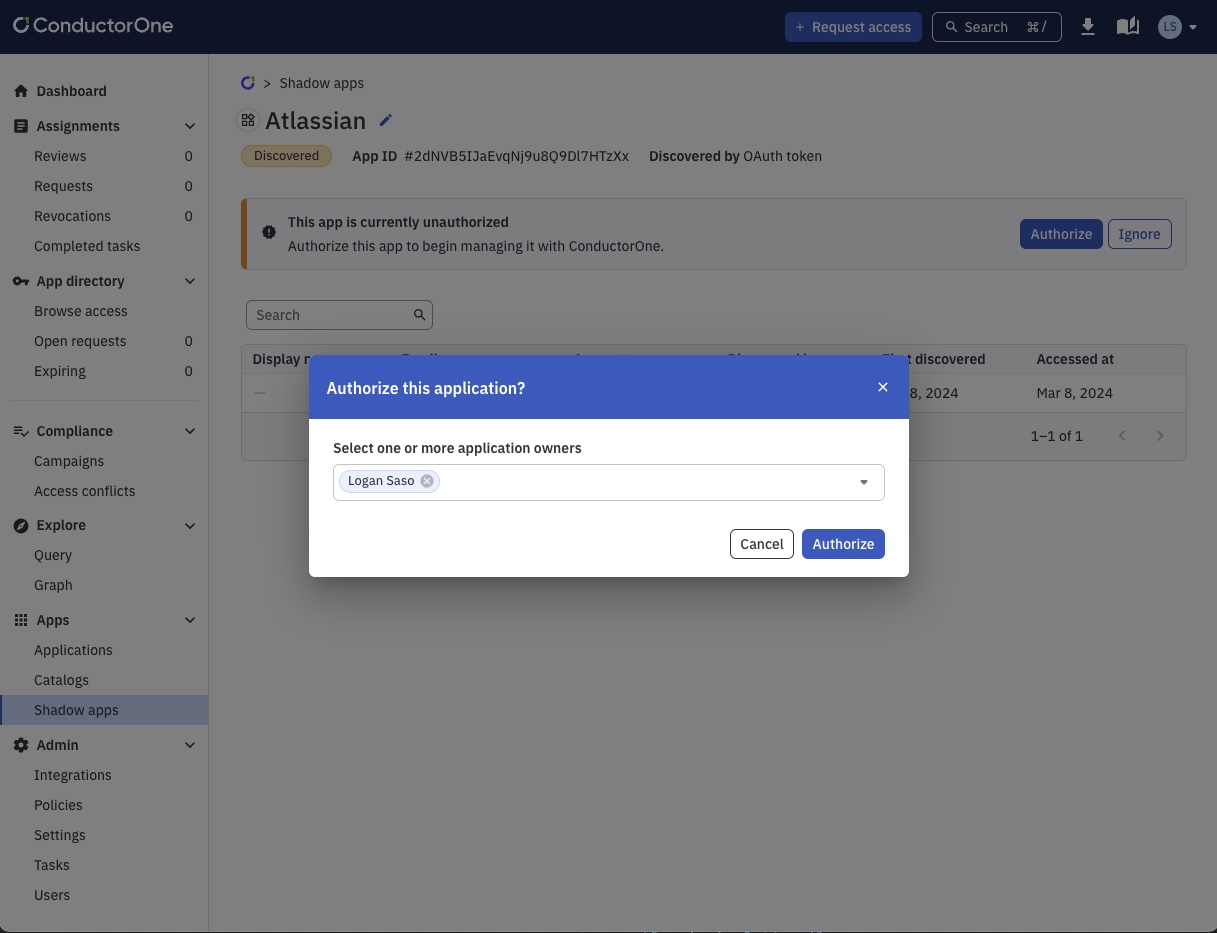Screen dimensions: 1217x933
Task: Close the authorize dialog with the X
Action: pyautogui.click(x=883, y=387)
